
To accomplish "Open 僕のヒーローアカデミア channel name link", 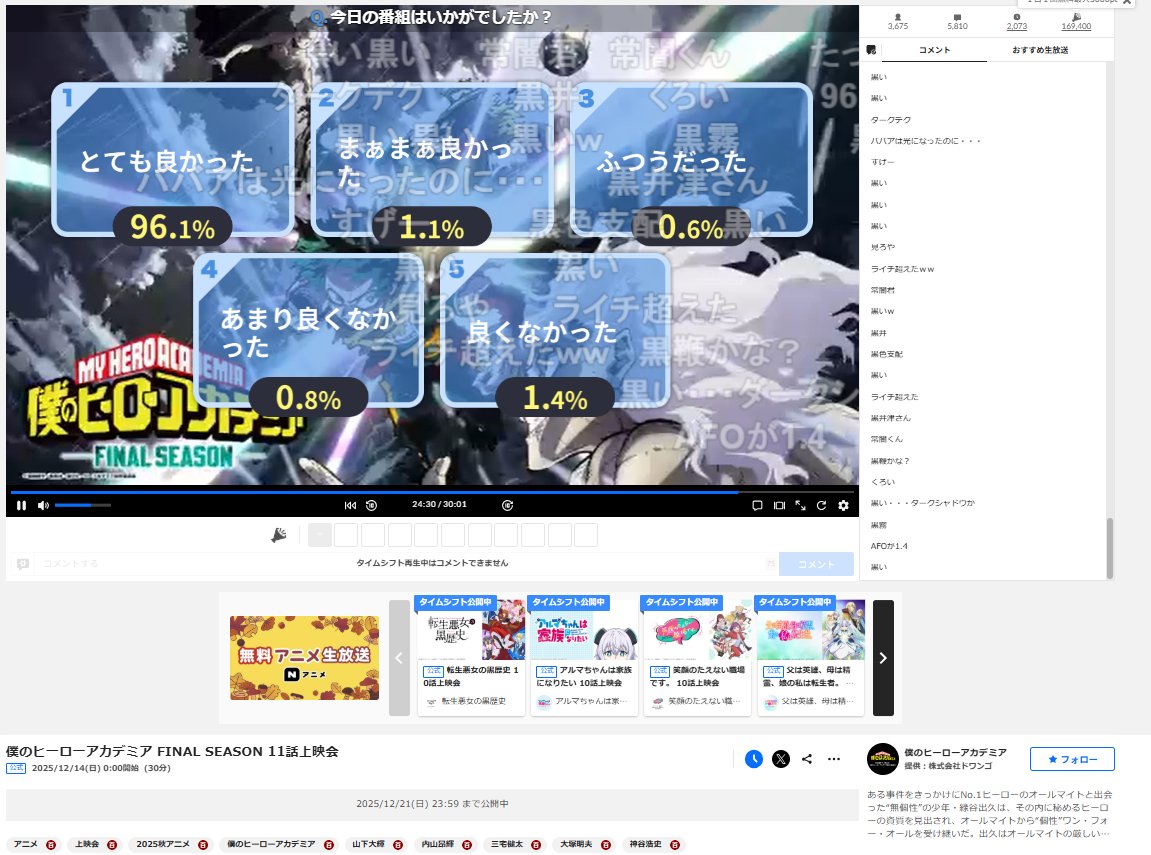I will 955,752.
